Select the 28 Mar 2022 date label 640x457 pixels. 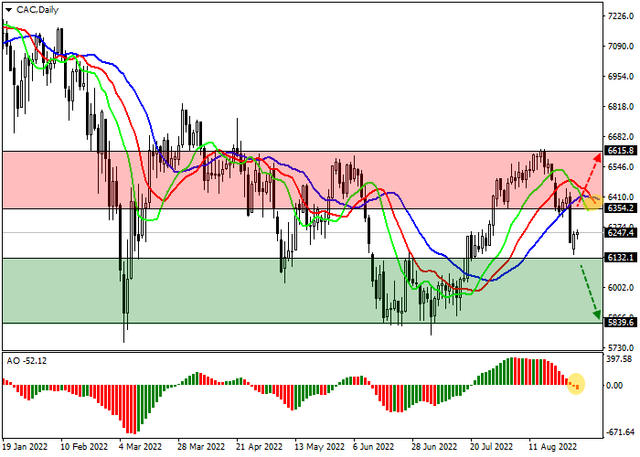201,447
